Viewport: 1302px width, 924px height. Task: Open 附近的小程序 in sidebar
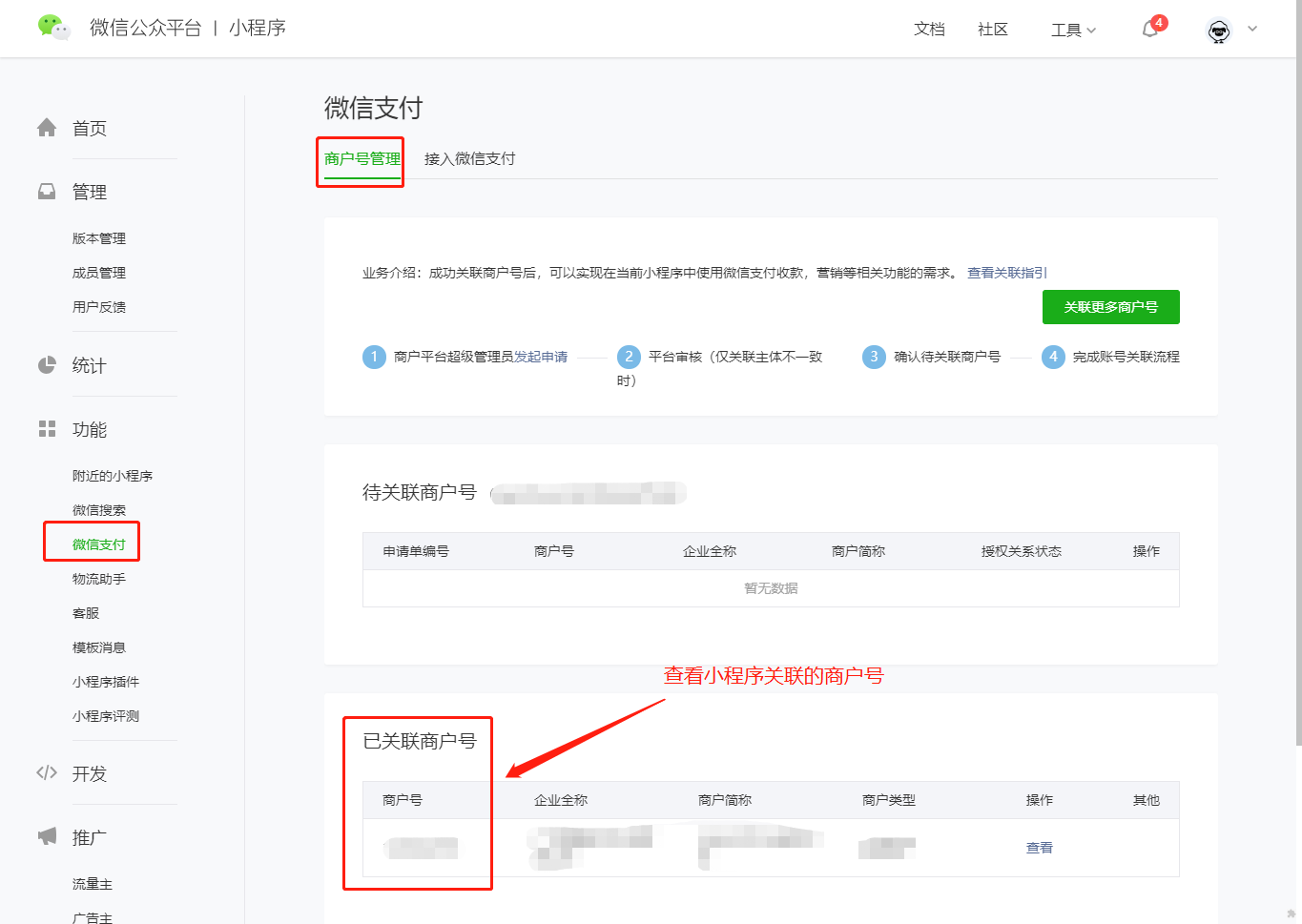point(113,476)
